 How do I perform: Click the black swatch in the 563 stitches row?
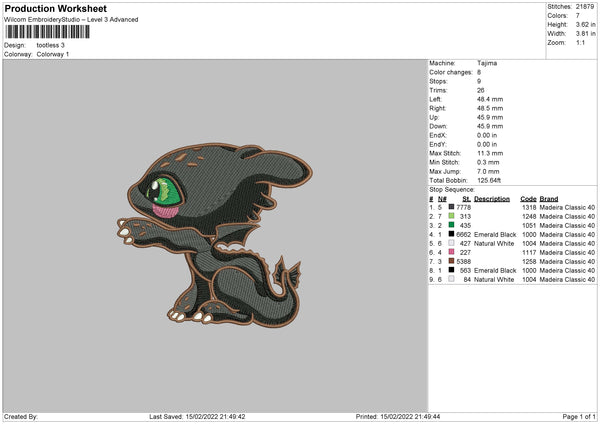(x=451, y=270)
